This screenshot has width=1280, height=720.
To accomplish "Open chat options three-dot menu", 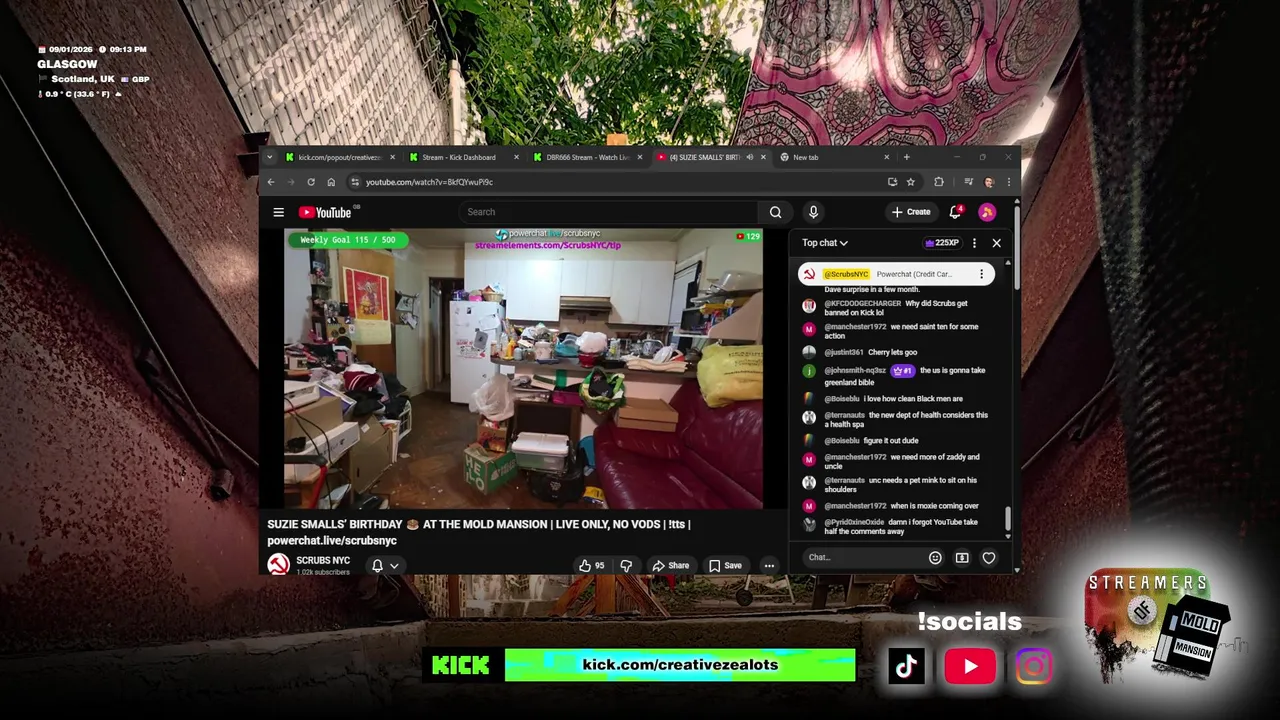I will pyautogui.click(x=974, y=243).
